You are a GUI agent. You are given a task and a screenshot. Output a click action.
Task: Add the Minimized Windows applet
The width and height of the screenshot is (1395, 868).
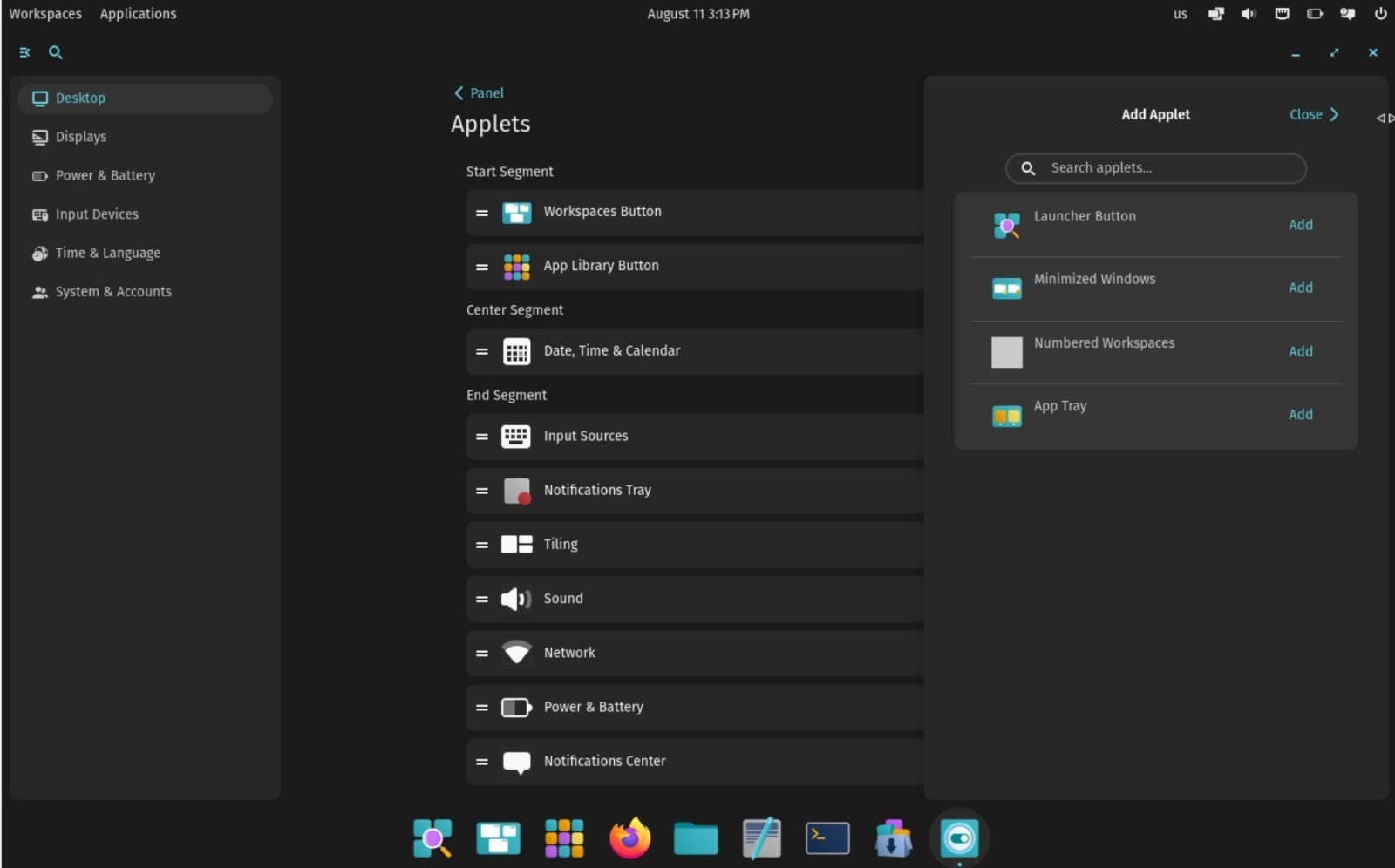pyautogui.click(x=1300, y=288)
